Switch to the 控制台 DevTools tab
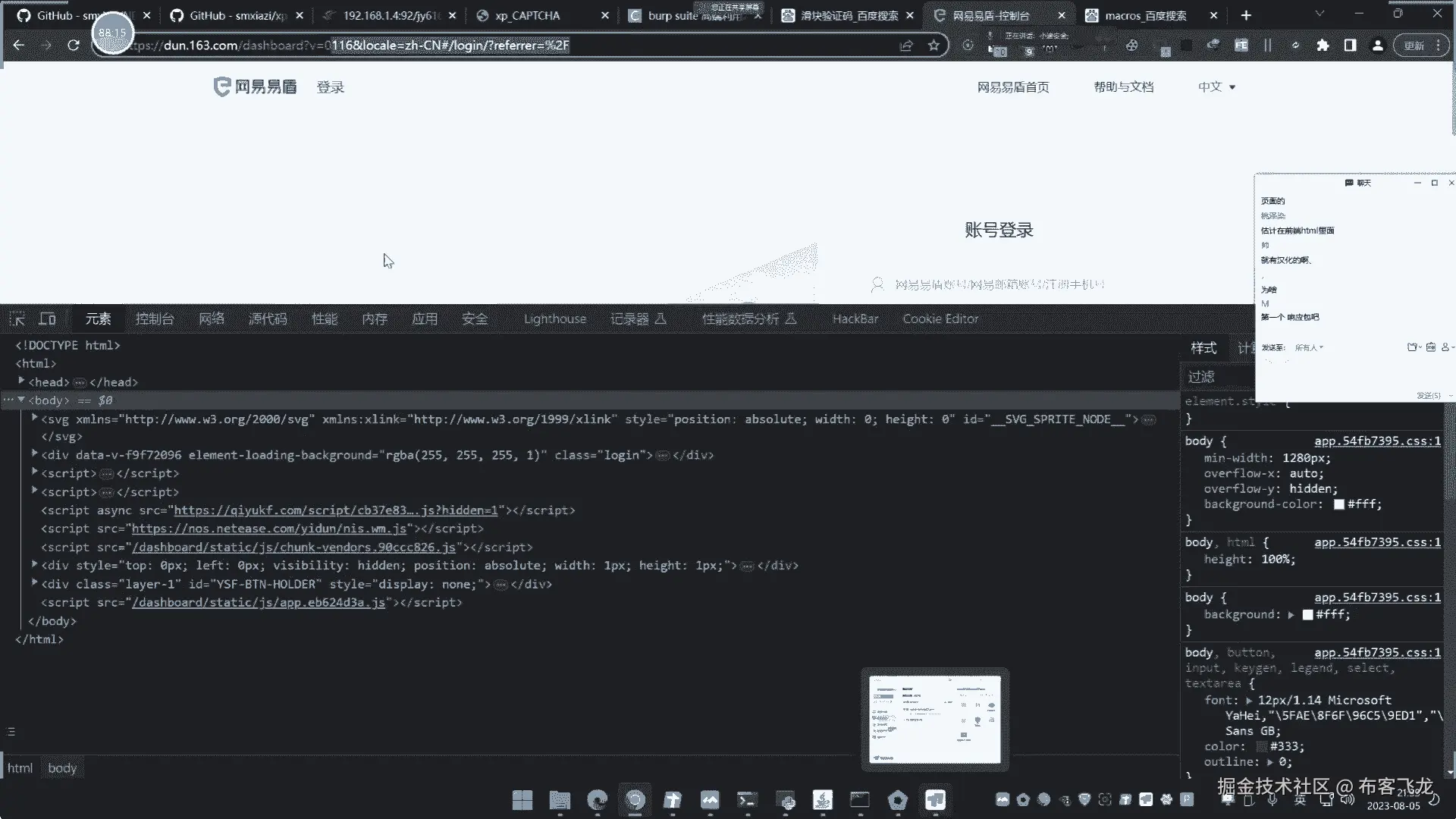Viewport: 1456px width, 819px height. tap(155, 319)
